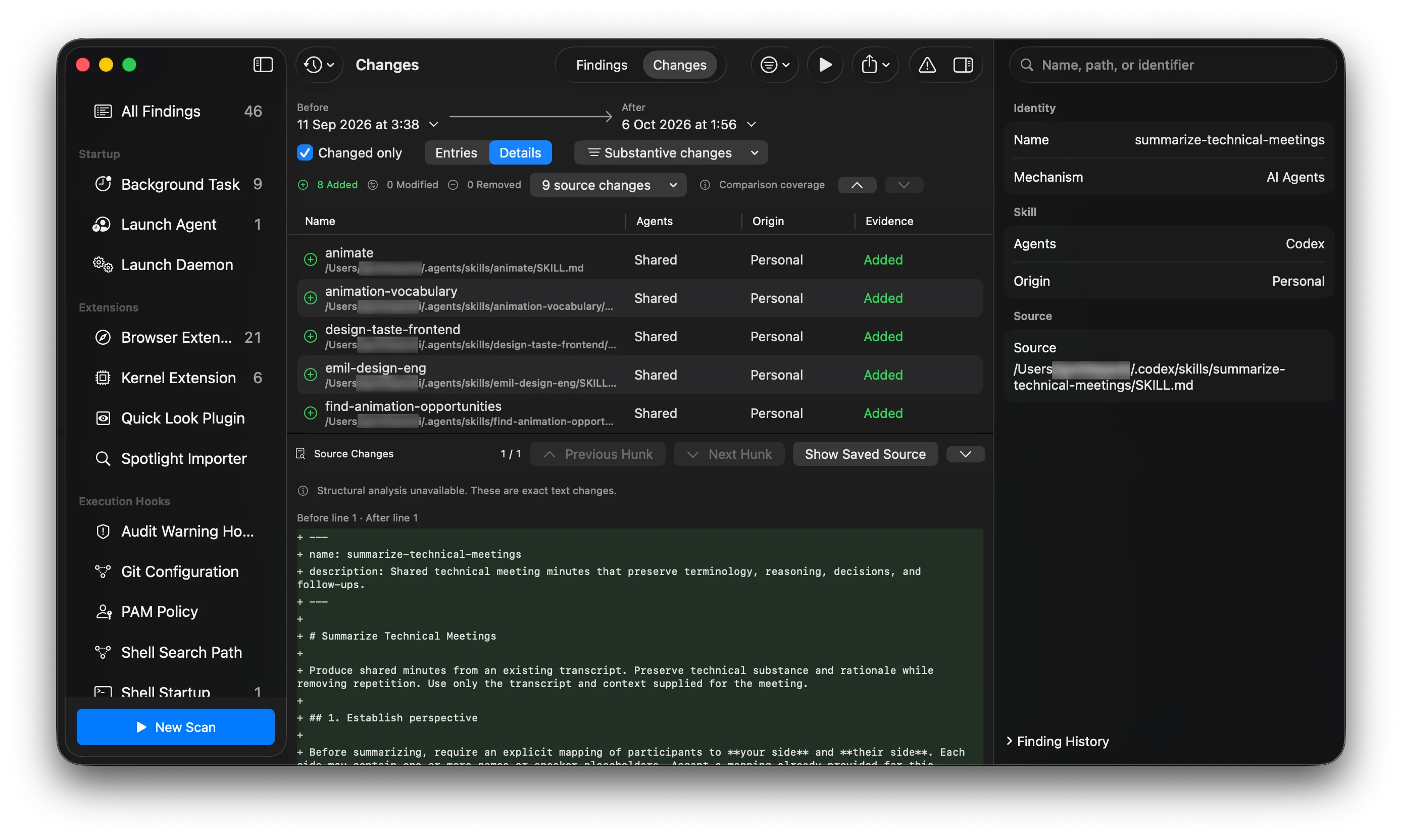The height and width of the screenshot is (840, 1402).
Task: Open the Substantive changes filter dropdown
Action: click(670, 152)
